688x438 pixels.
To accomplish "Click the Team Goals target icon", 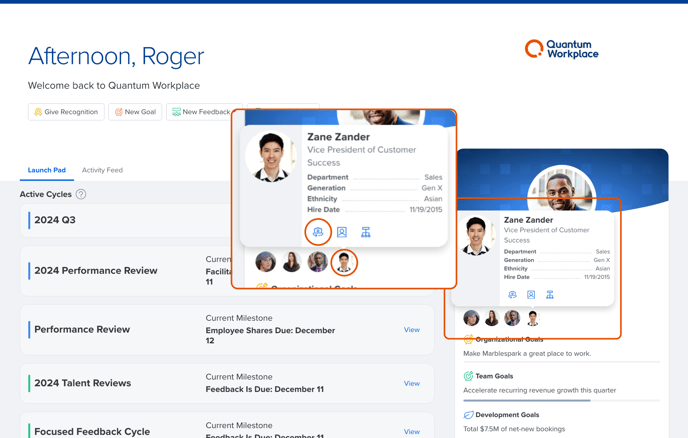I will point(468,376).
